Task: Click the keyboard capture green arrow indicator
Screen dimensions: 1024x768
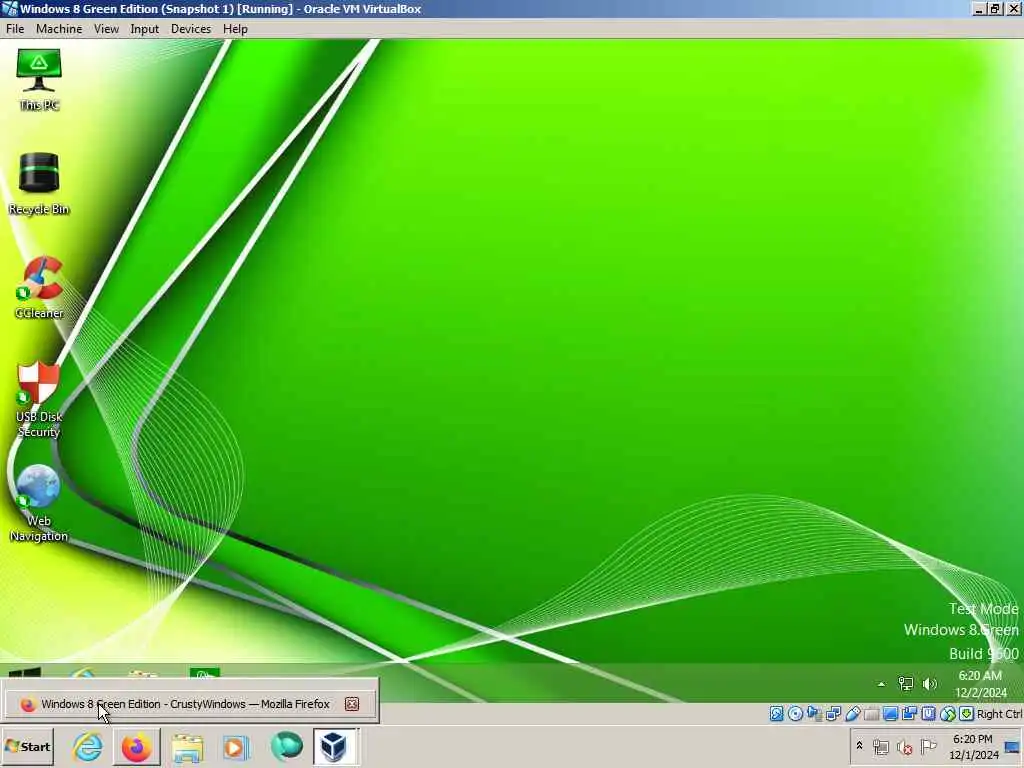Action: 967,714
